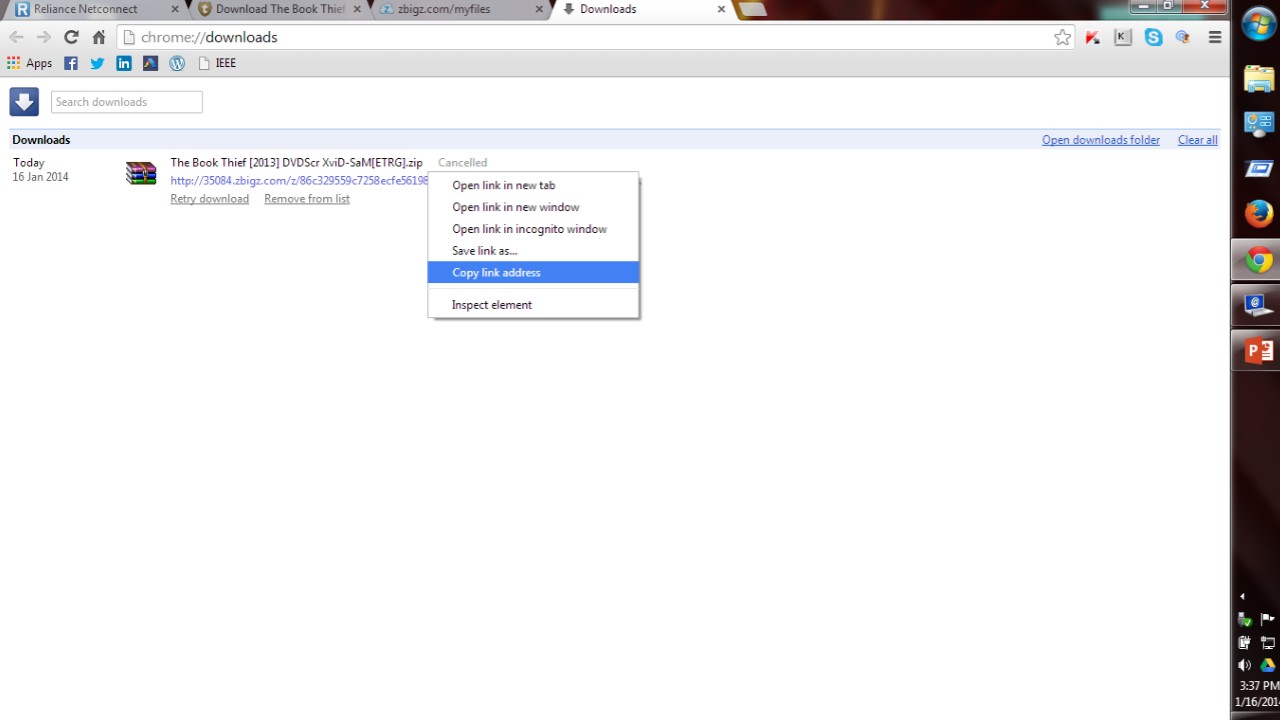Open Twitter bookmark icon

pyautogui.click(x=97, y=63)
